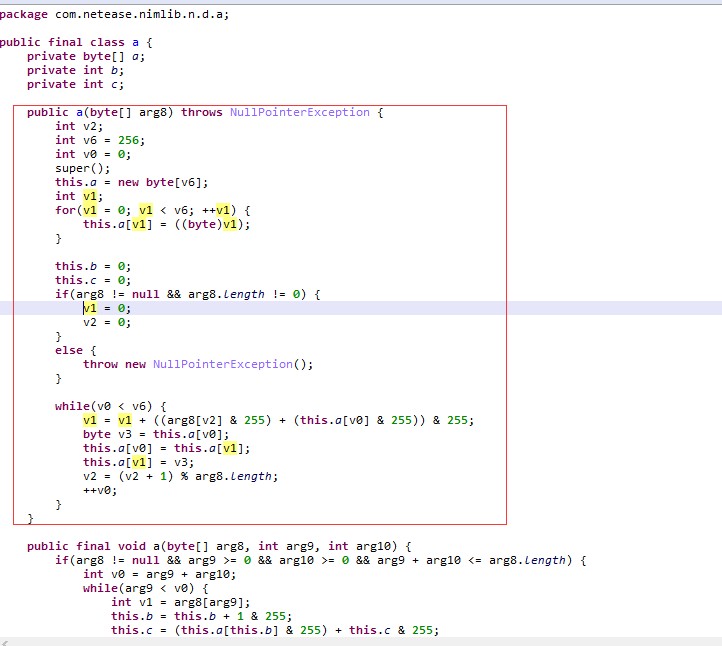Viewport: 722px width, 646px height.
Task: Click the 'this.a[v0] = this.a[v1];' line
Action: [x=167, y=448]
